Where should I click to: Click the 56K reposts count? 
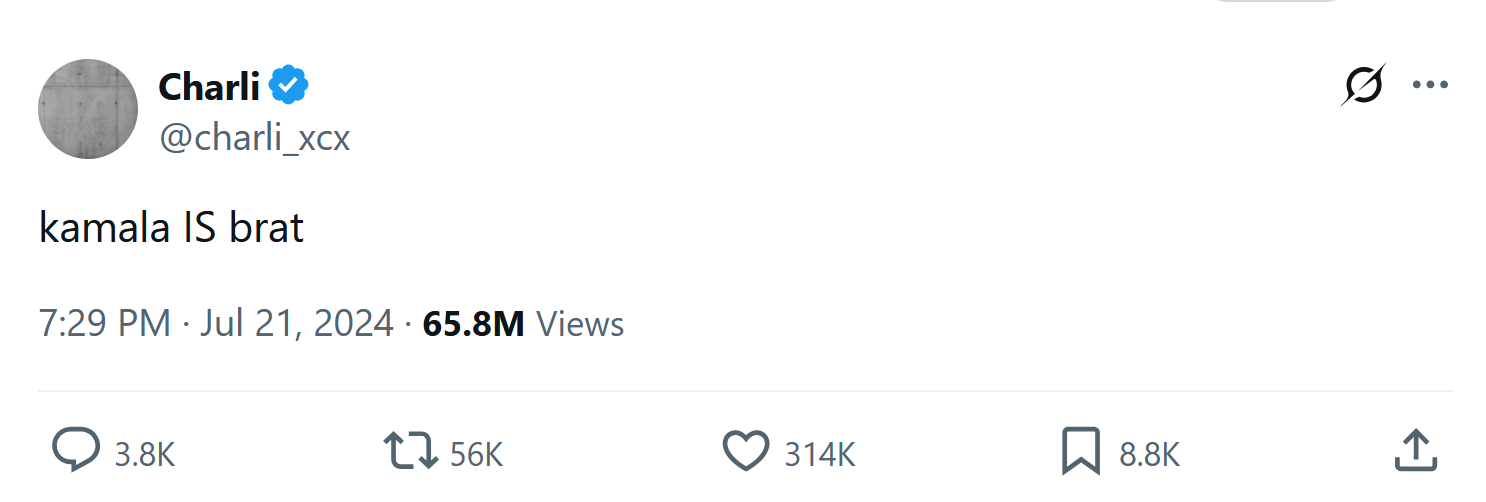(476, 455)
